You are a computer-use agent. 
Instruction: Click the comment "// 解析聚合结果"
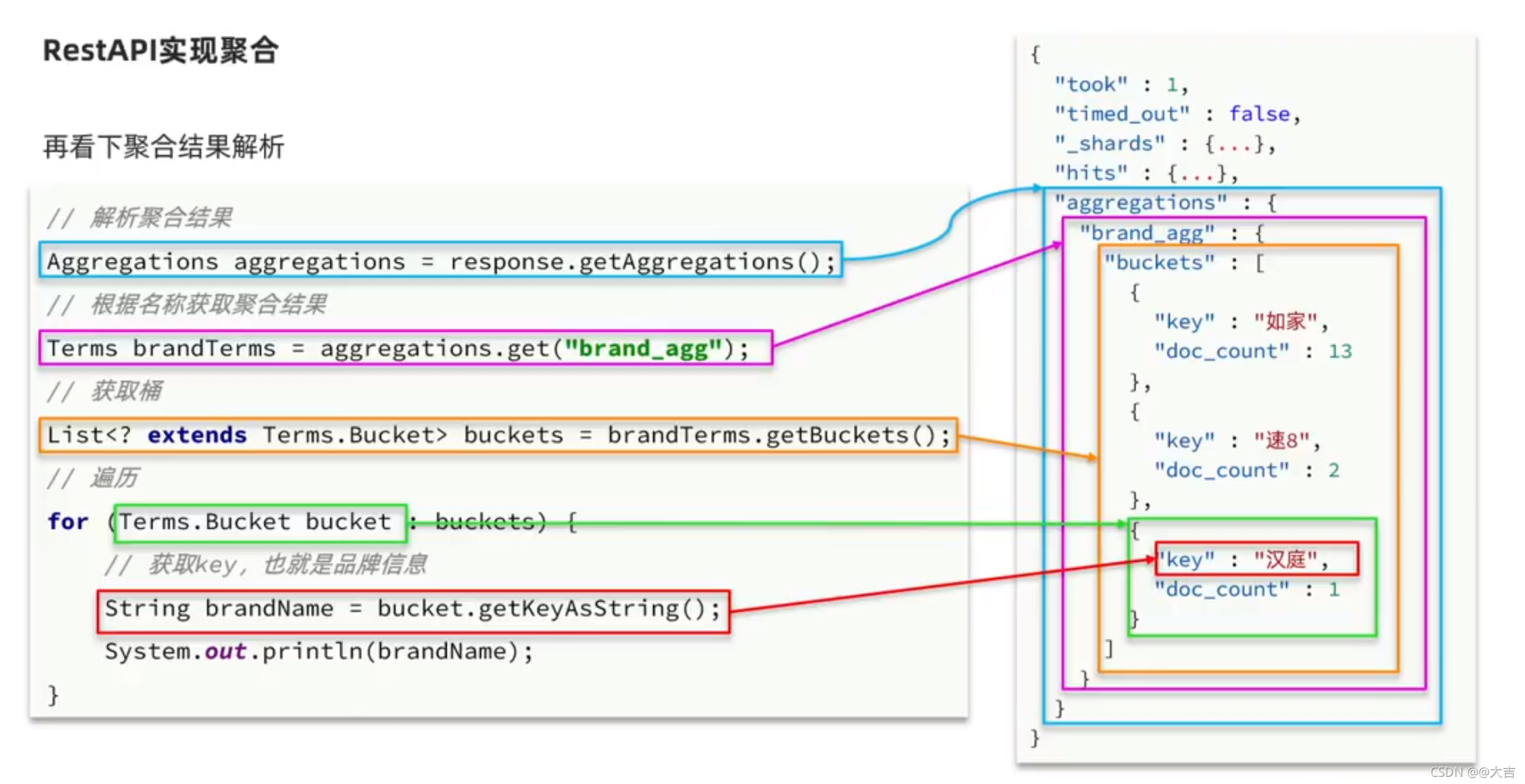coord(139,217)
